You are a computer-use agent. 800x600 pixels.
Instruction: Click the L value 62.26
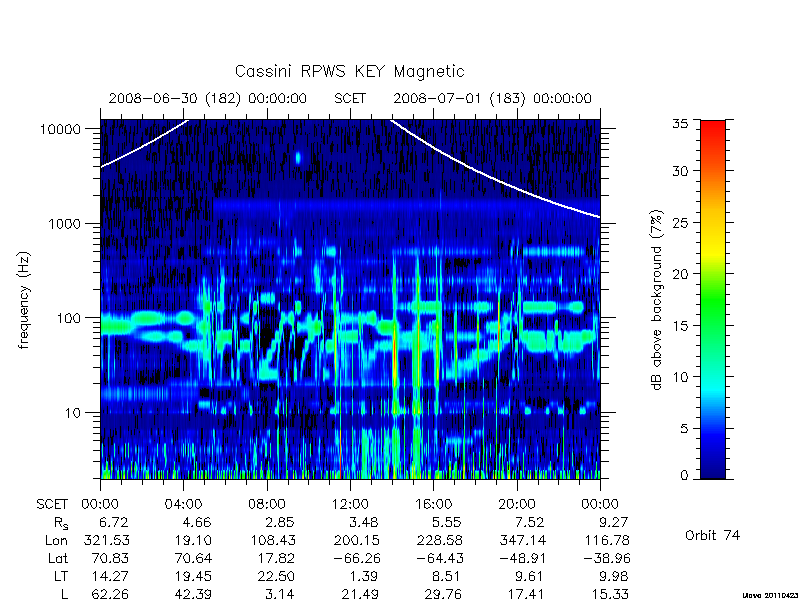[x=110, y=594]
